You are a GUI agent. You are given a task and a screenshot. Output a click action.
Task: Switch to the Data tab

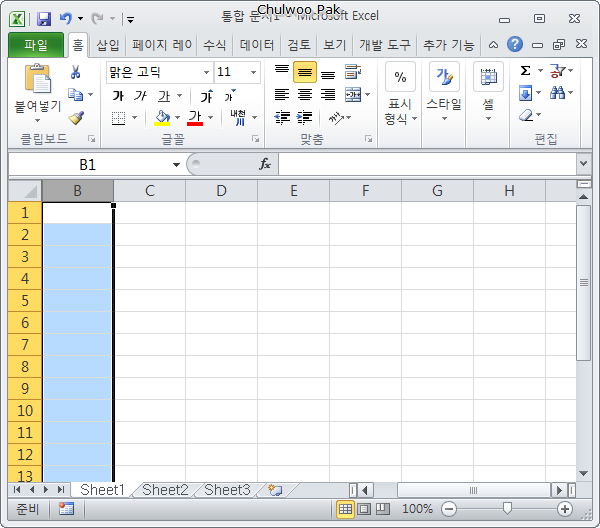257,45
